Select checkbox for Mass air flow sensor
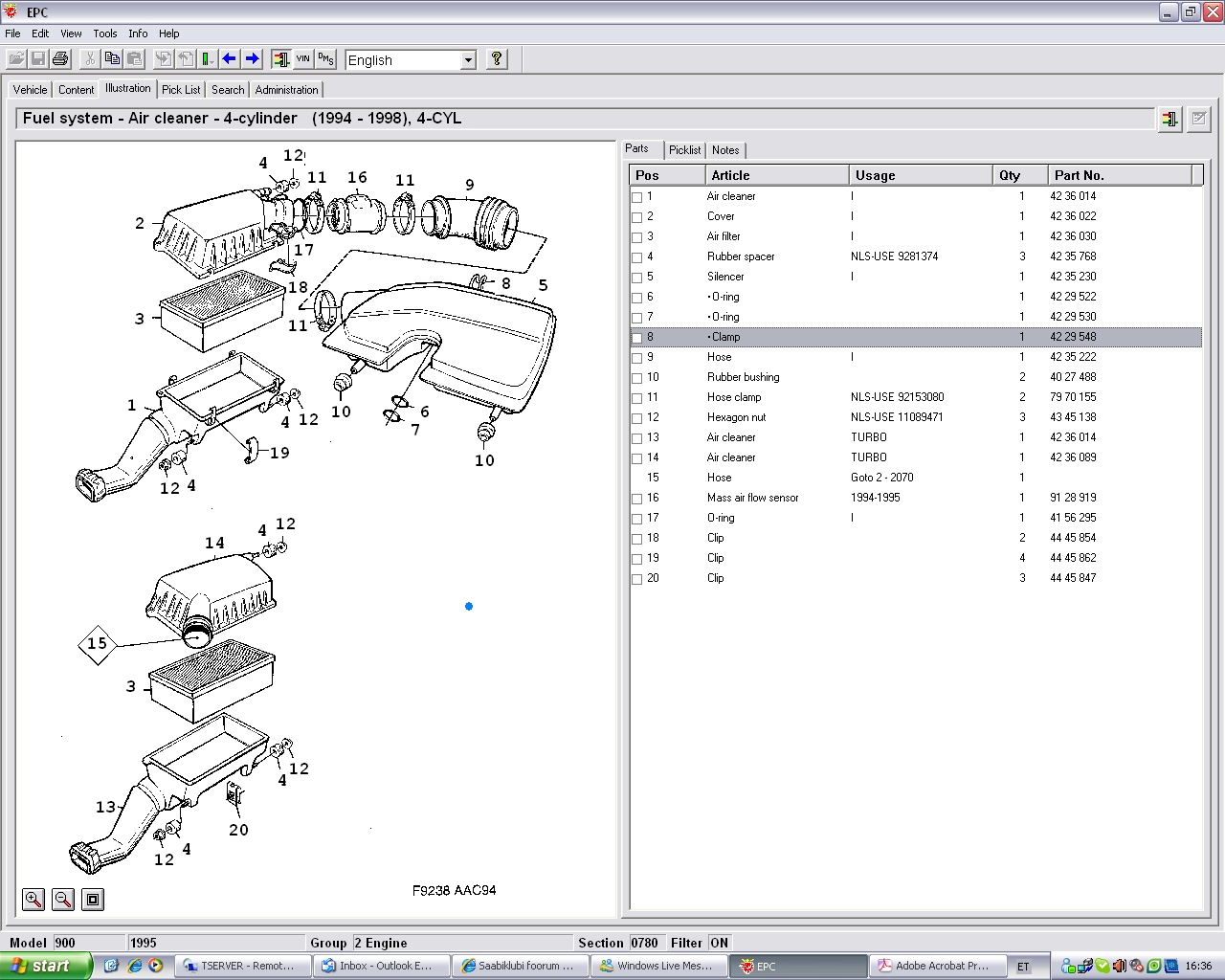This screenshot has height=980, width=1225. [637, 499]
